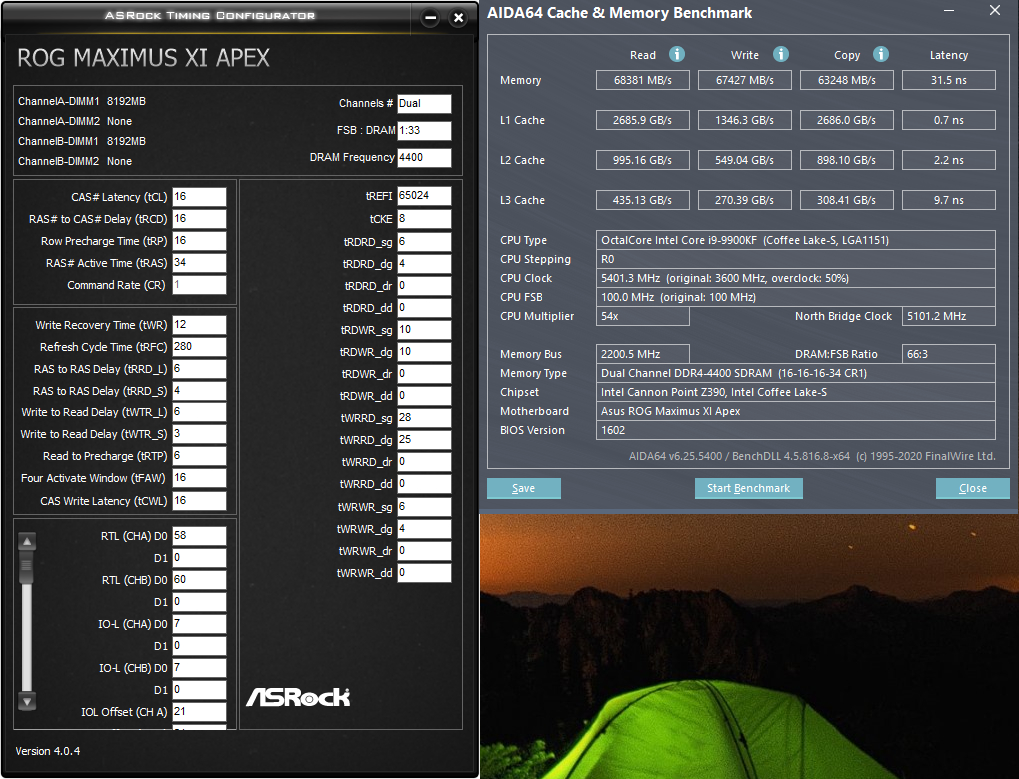Select the tREFI field
1019x779 pixels.
[424, 196]
